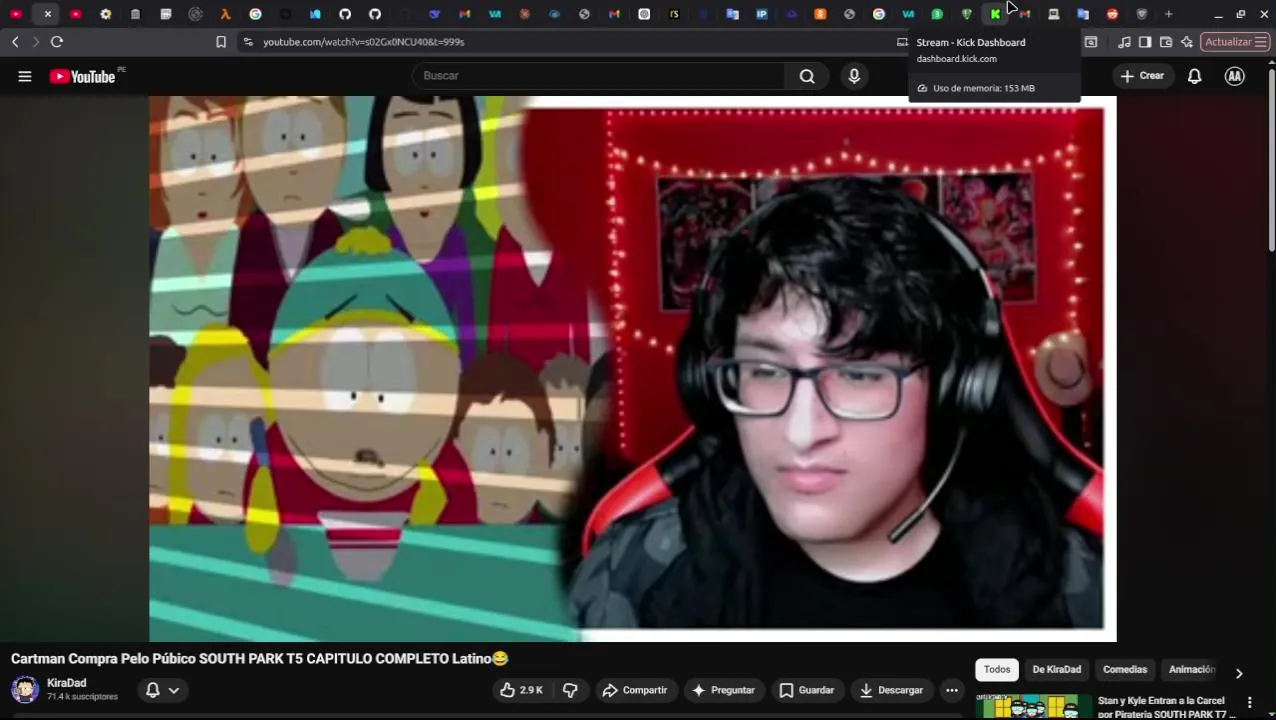Click the search magnifier button
1276x720 pixels.
pos(807,76)
